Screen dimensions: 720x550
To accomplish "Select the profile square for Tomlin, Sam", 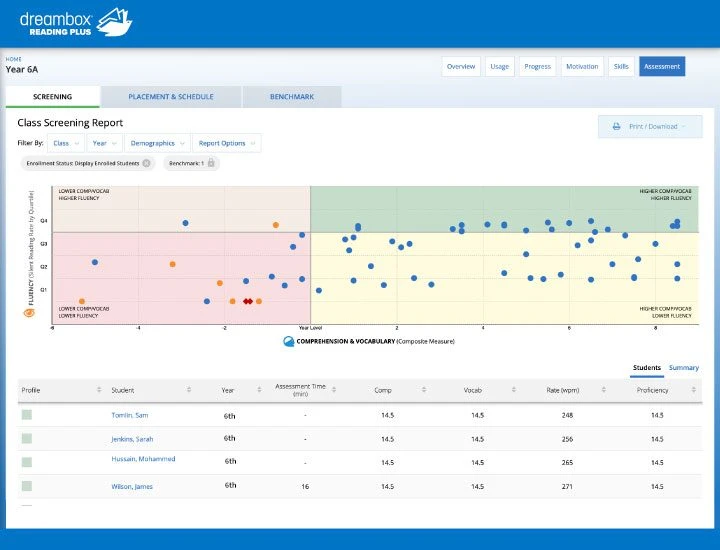I will coord(27,415).
